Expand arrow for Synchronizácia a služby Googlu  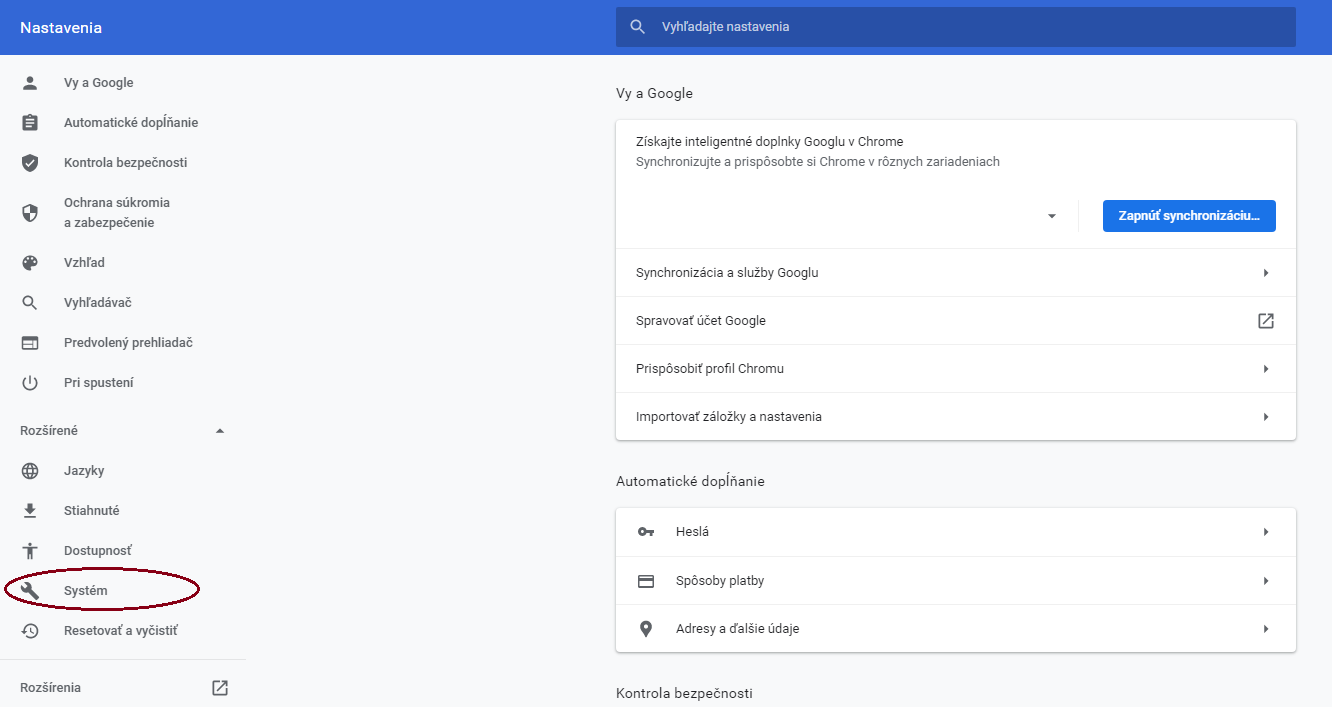point(1266,273)
